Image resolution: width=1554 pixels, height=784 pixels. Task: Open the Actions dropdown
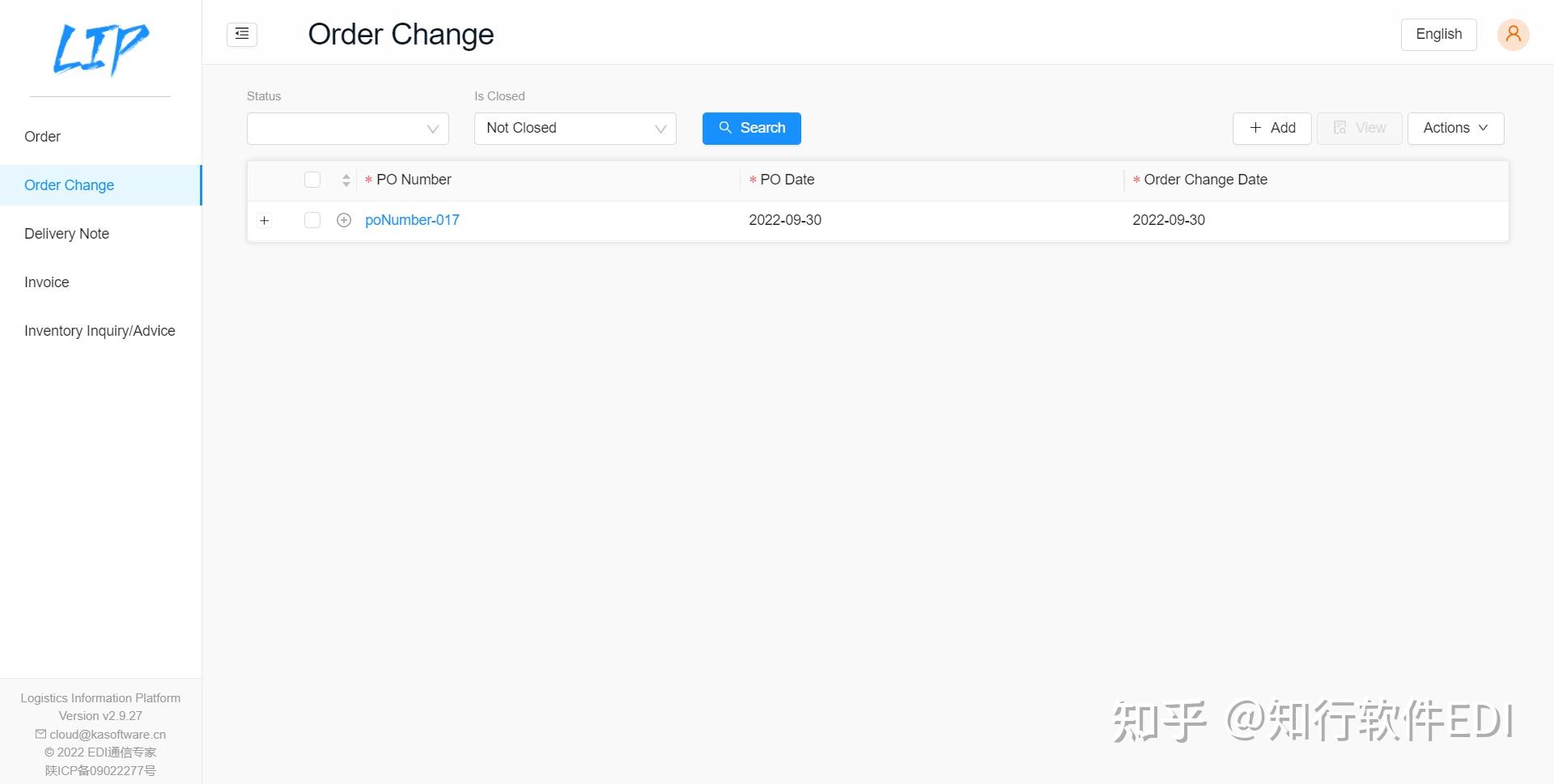coord(1454,128)
